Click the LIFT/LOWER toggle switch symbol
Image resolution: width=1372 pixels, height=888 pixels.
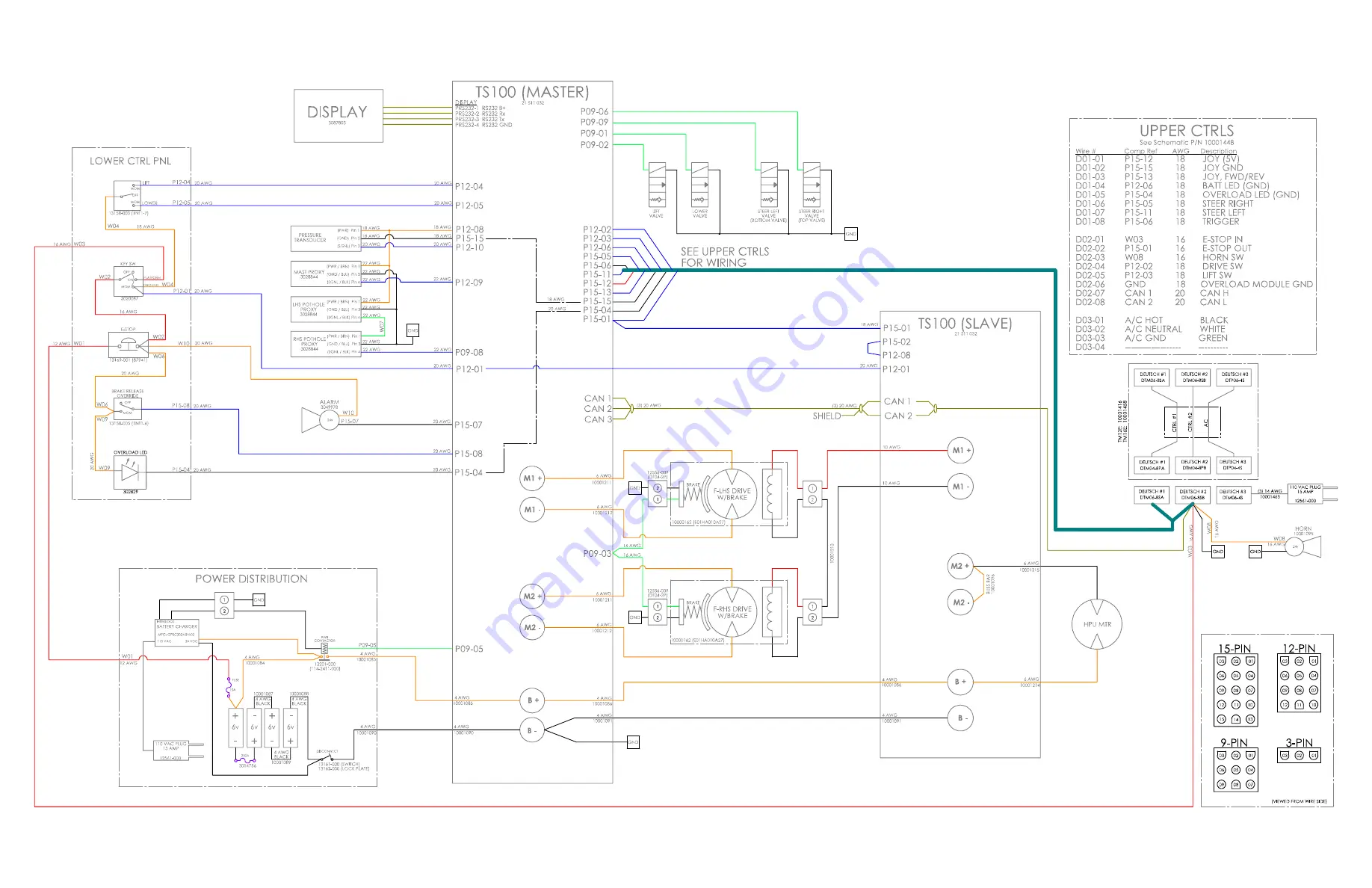128,196
